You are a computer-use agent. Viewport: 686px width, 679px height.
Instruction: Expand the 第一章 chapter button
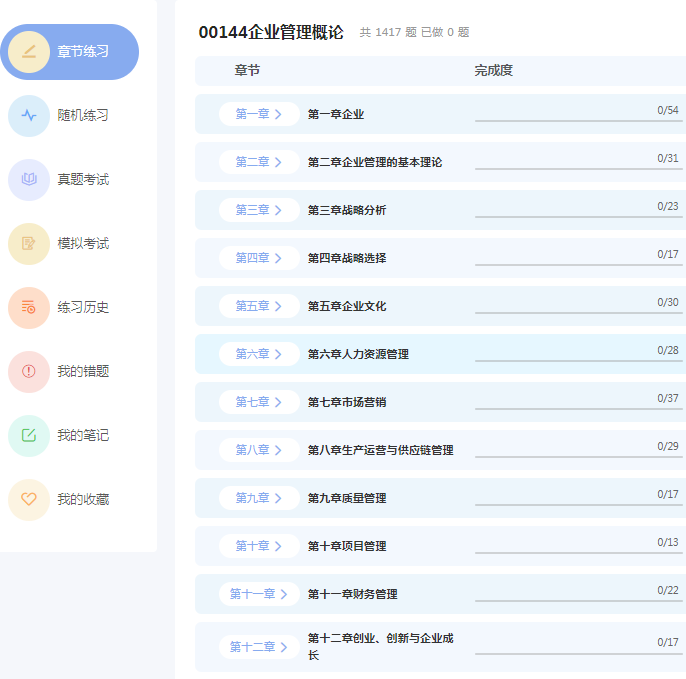(x=259, y=114)
